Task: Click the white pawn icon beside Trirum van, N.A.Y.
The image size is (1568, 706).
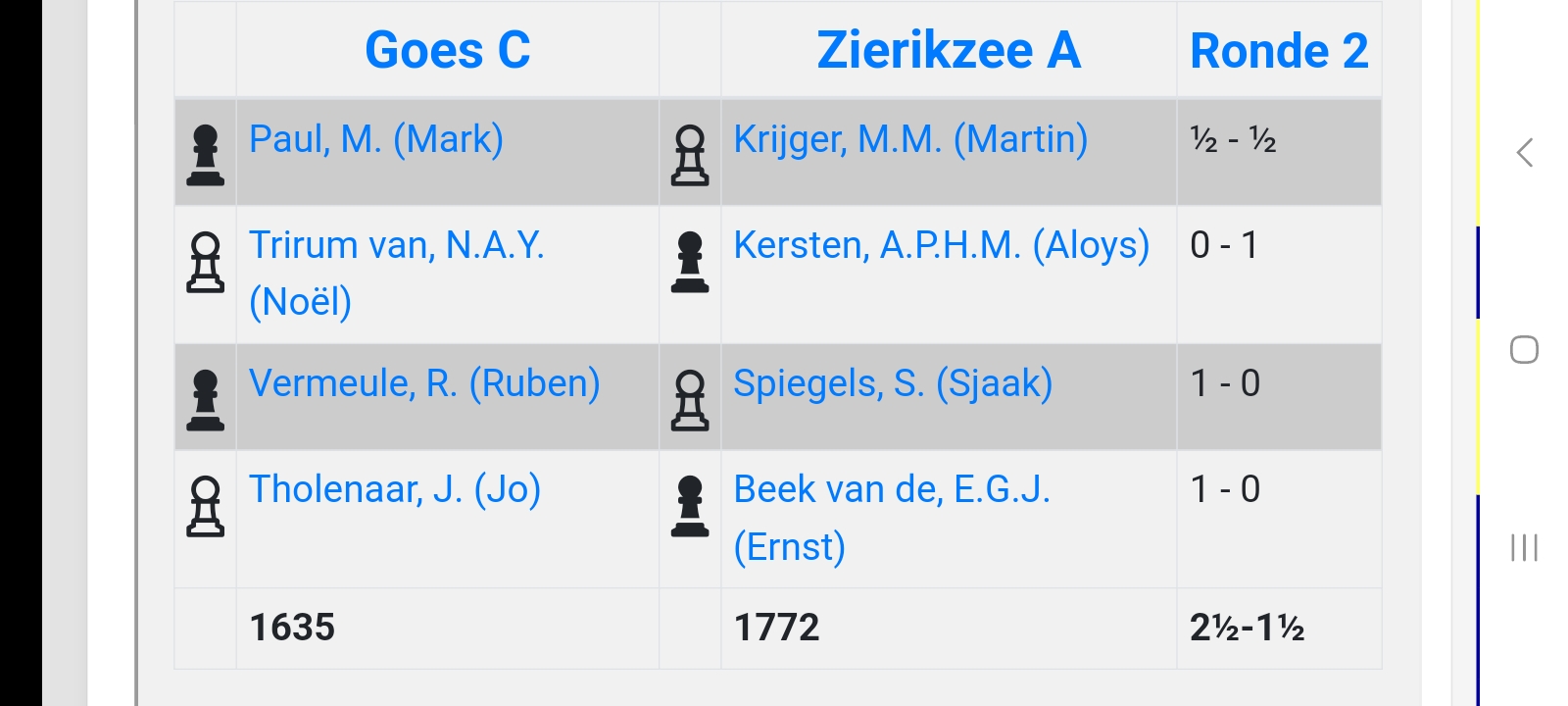Action: (205, 262)
